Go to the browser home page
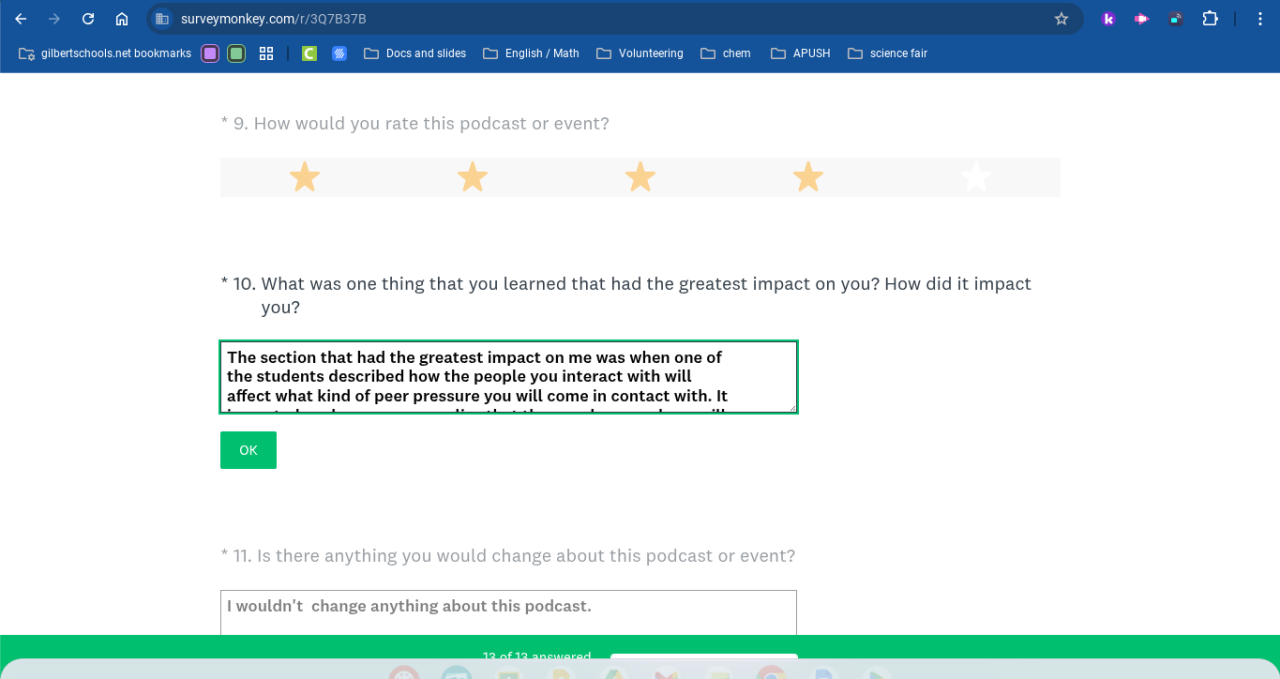This screenshot has width=1280, height=679. [x=122, y=19]
